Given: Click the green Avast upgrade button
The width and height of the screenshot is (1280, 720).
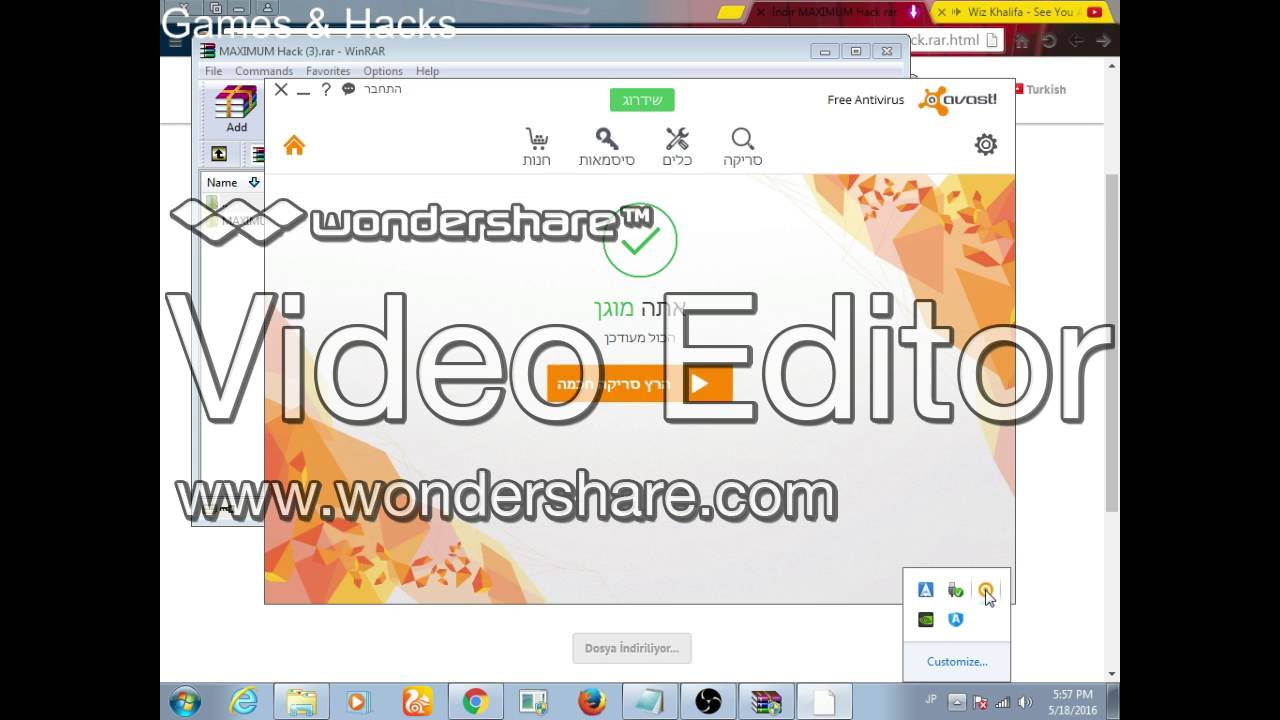Looking at the screenshot, I should [x=642, y=99].
